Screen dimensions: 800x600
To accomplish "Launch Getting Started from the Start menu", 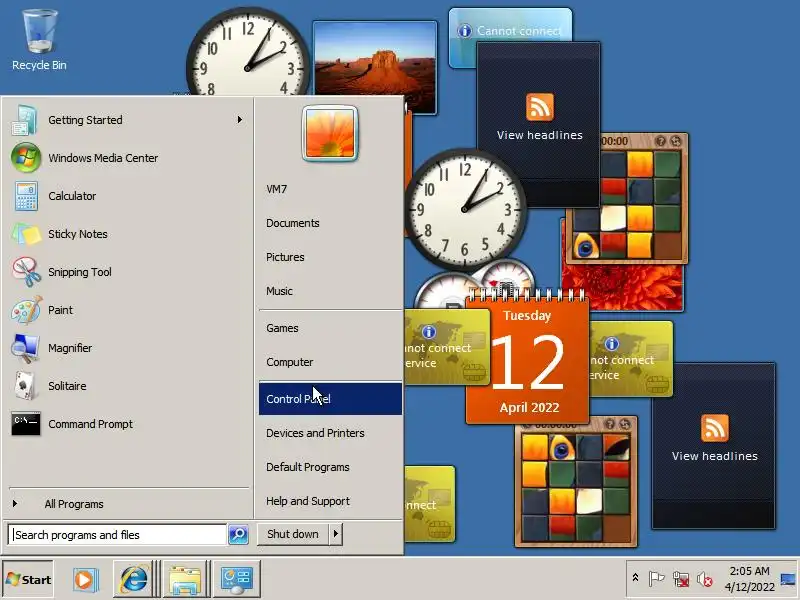I will click(127, 120).
